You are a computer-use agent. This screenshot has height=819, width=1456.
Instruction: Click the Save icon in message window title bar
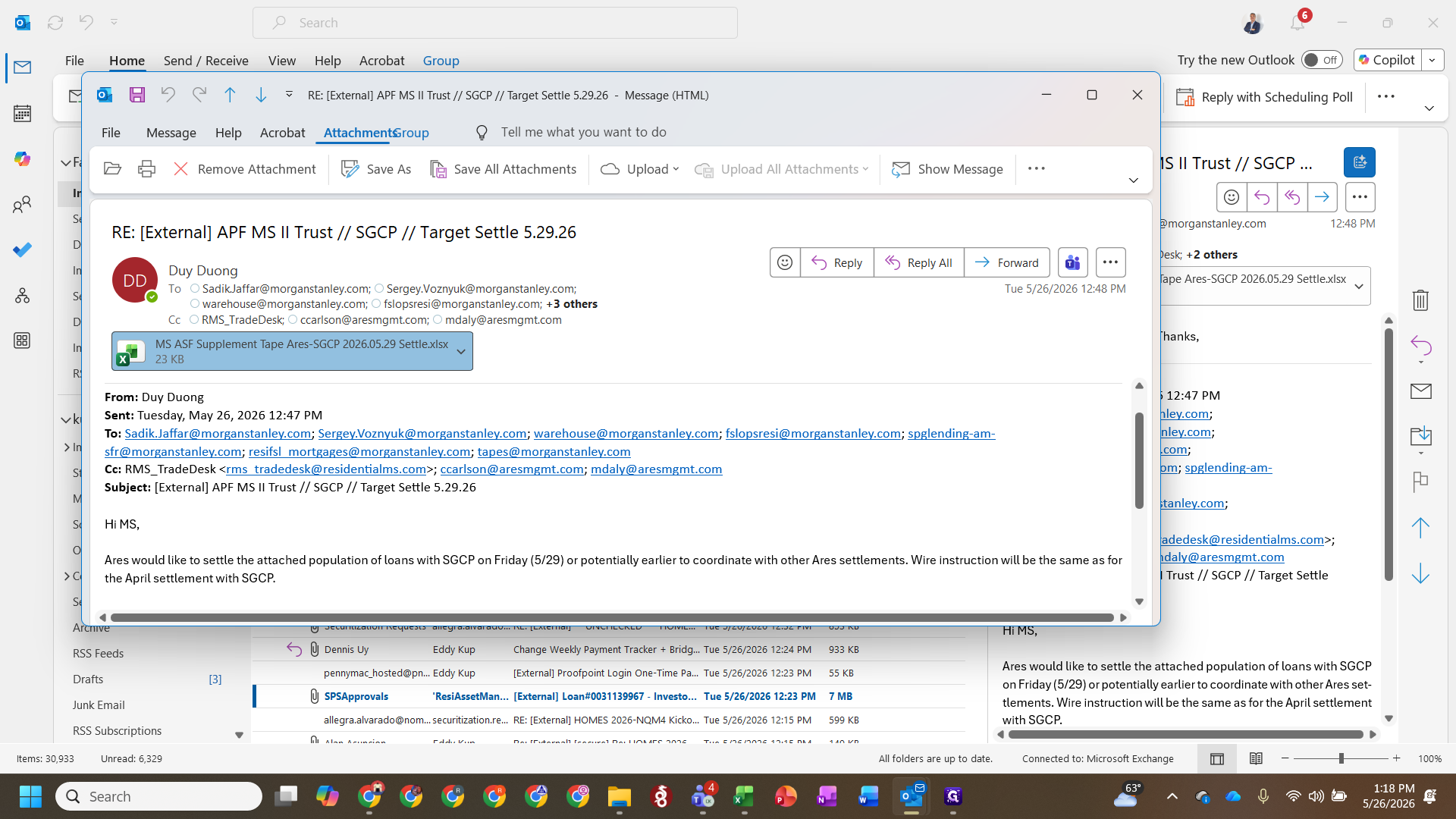137,95
